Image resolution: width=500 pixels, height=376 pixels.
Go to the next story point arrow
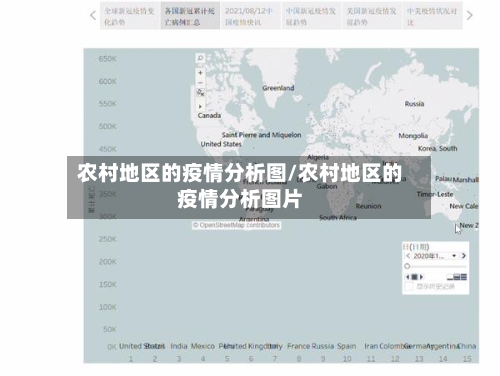[470, 15]
